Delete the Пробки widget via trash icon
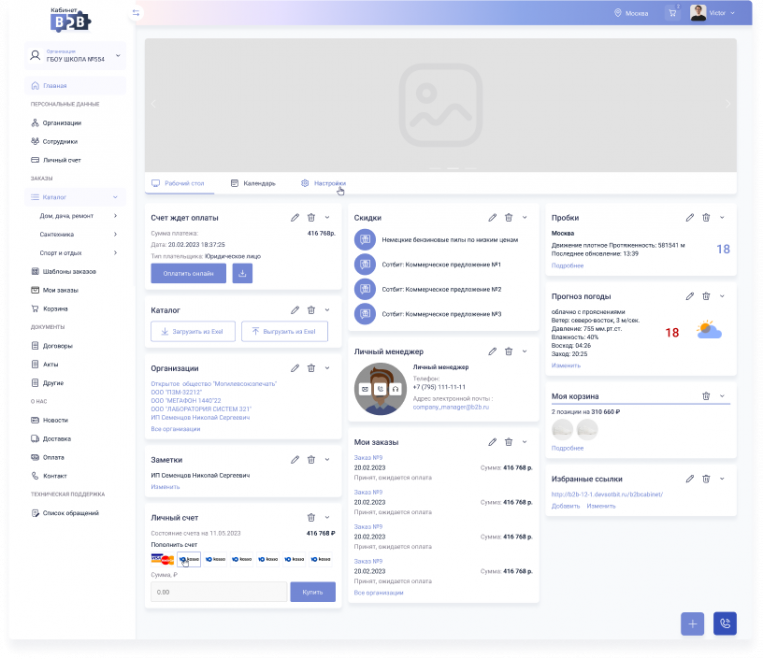This screenshot has height=659, width=763. pos(706,217)
